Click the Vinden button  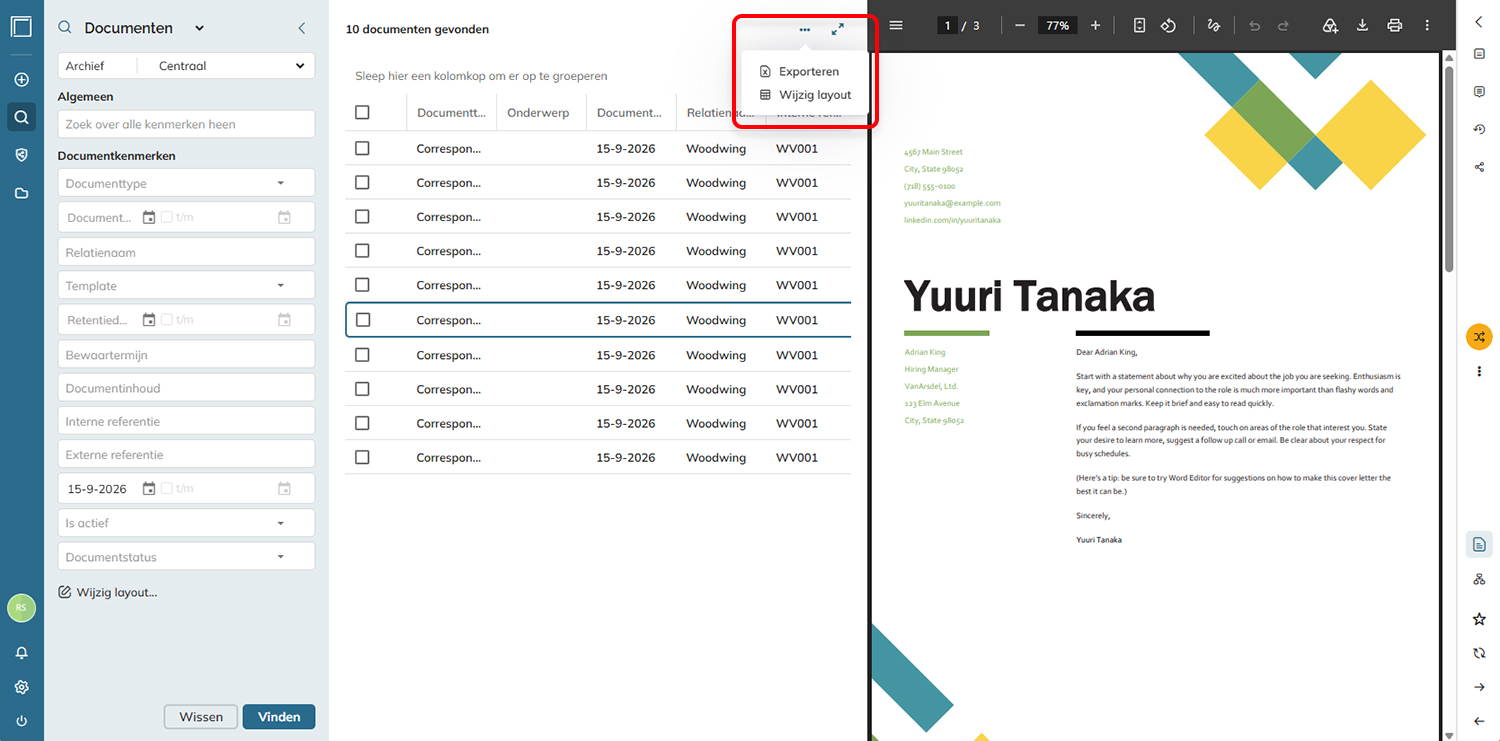[279, 717]
